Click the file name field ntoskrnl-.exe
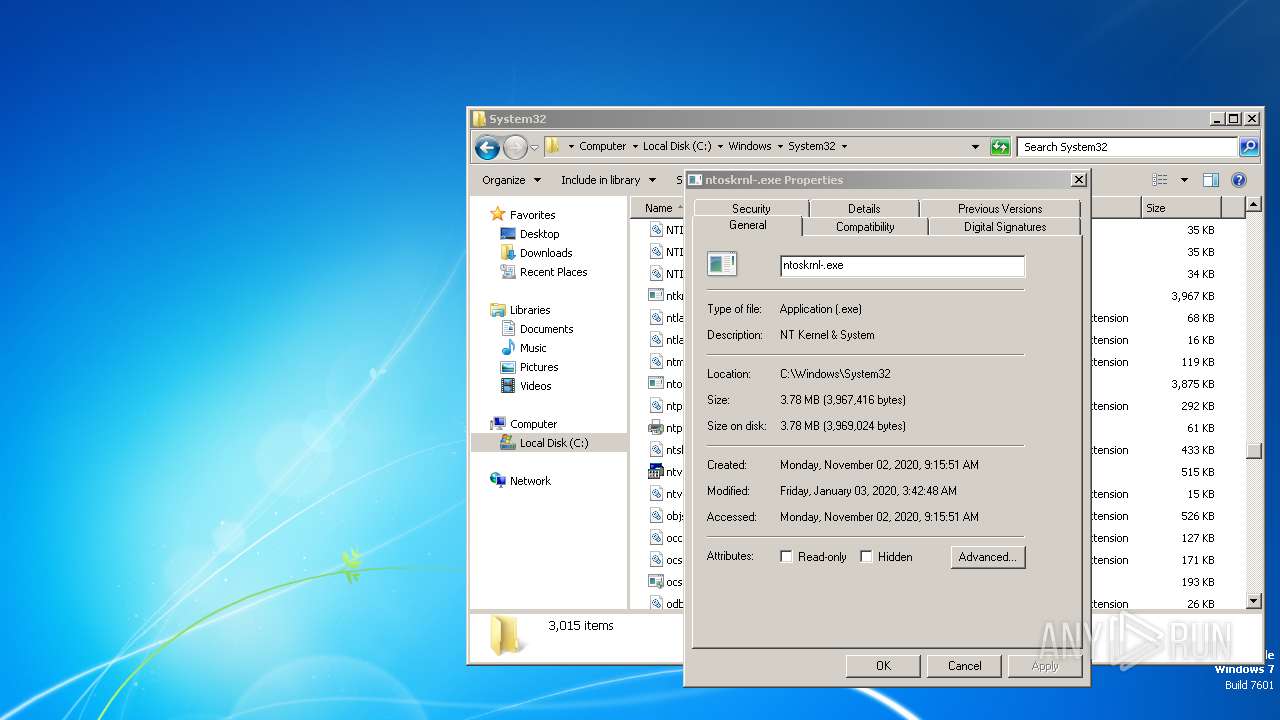 (x=902, y=266)
